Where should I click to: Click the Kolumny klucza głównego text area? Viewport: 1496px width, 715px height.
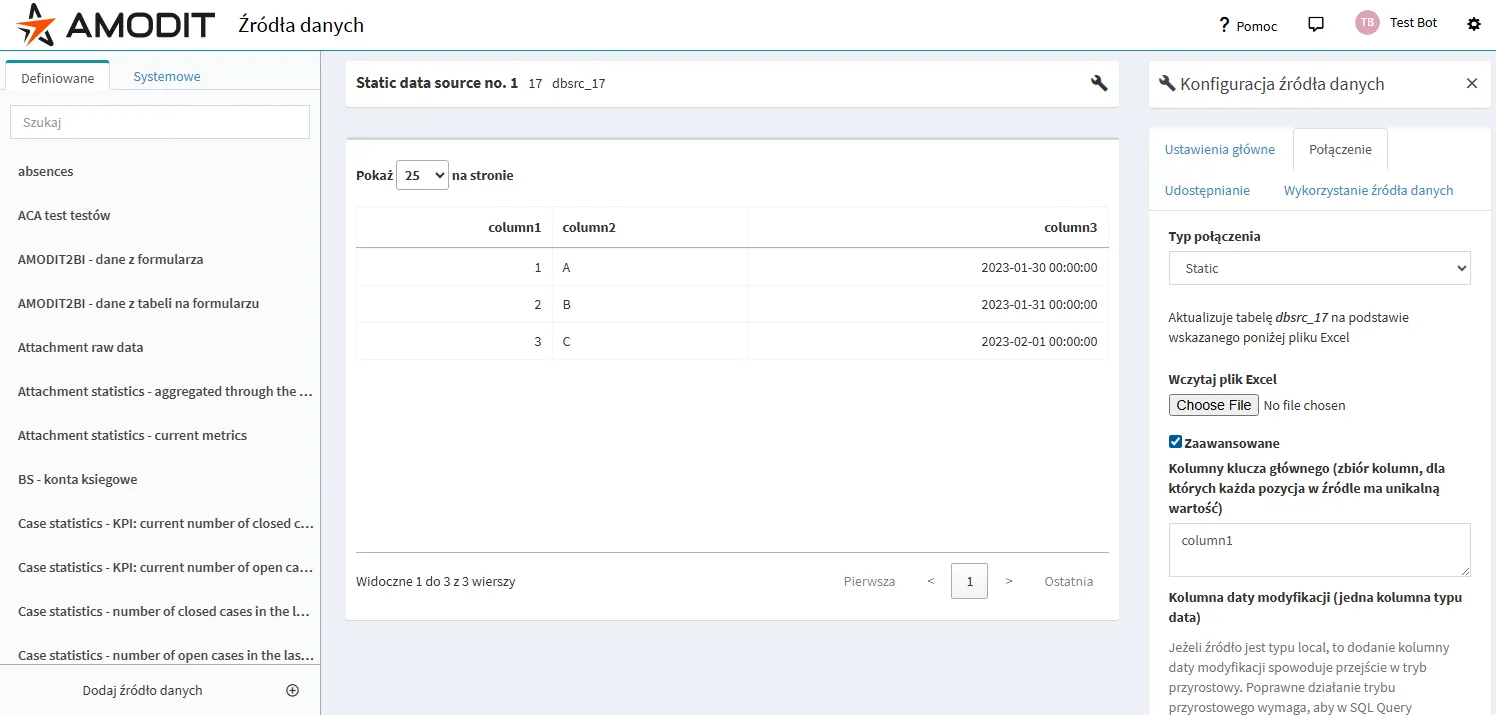(1319, 550)
